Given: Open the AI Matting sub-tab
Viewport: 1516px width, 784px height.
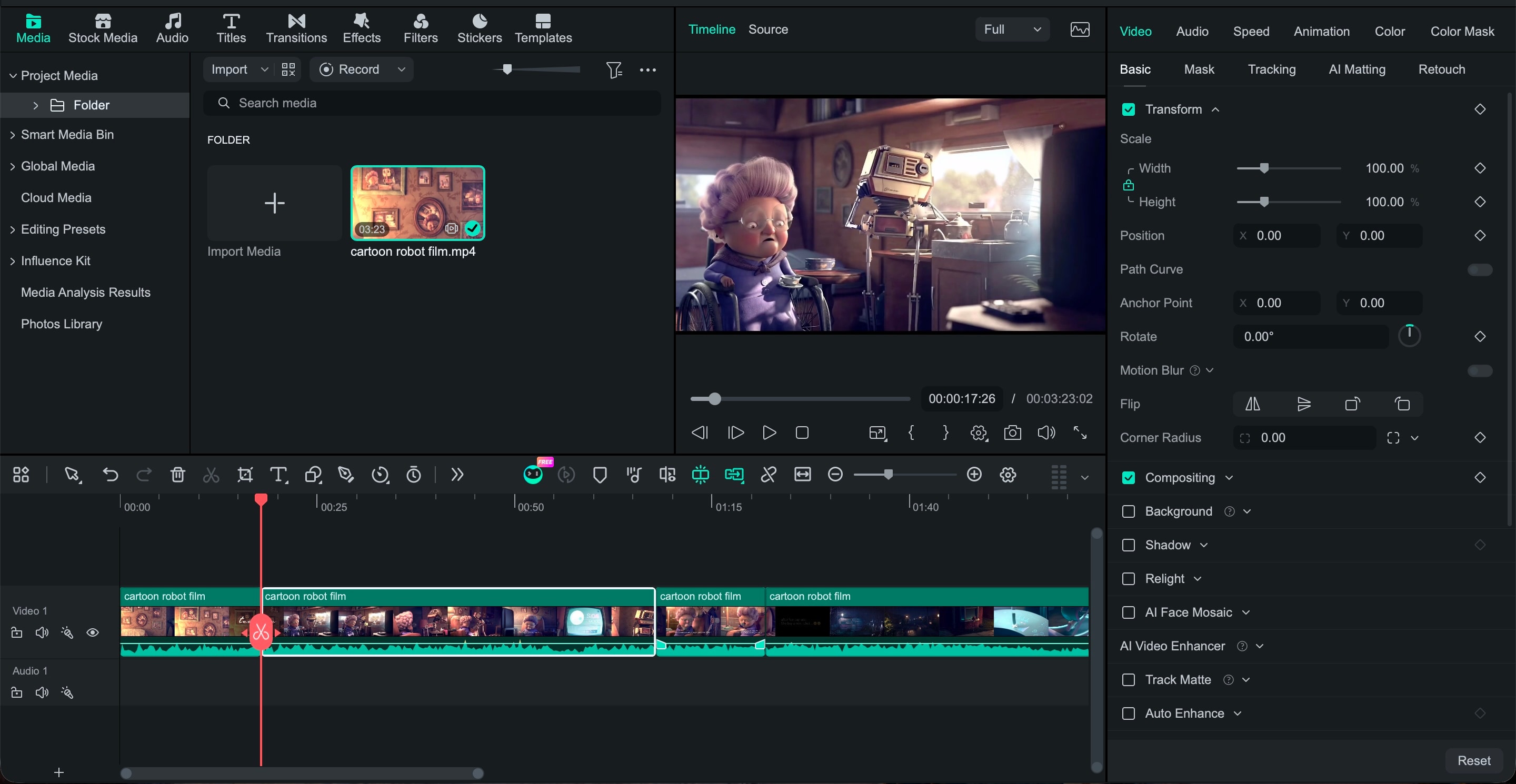Looking at the screenshot, I should pos(1357,69).
